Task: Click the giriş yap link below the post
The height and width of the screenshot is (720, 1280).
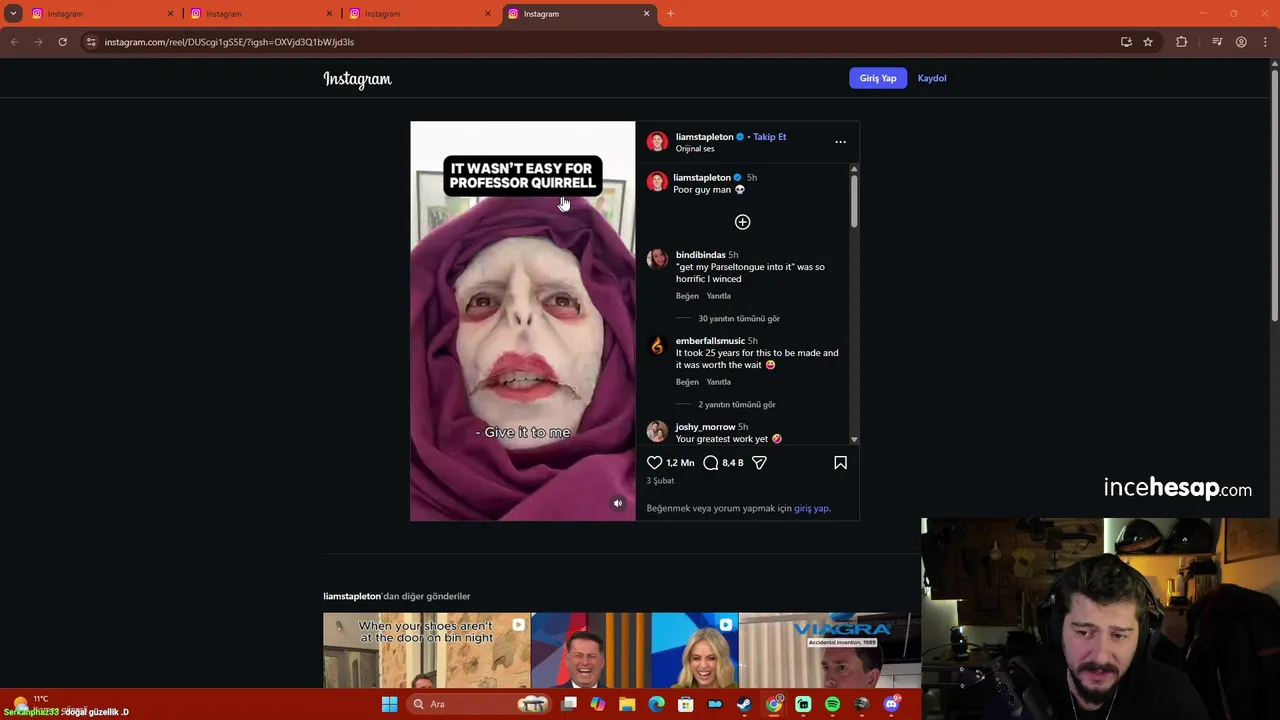Action: 811,508
